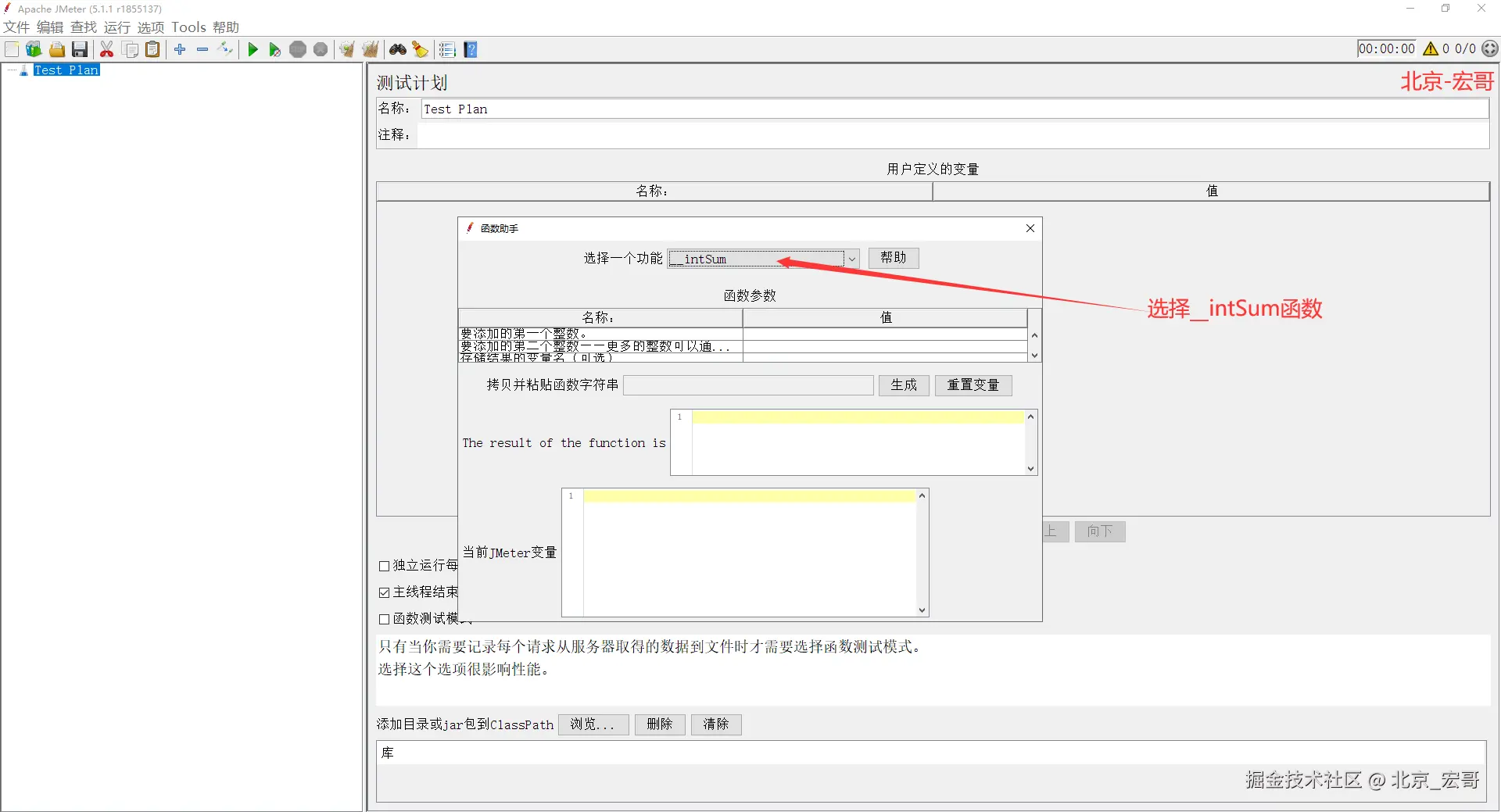This screenshot has width=1501, height=812.
Task: Click the Shutdown test icon
Action: [321, 49]
